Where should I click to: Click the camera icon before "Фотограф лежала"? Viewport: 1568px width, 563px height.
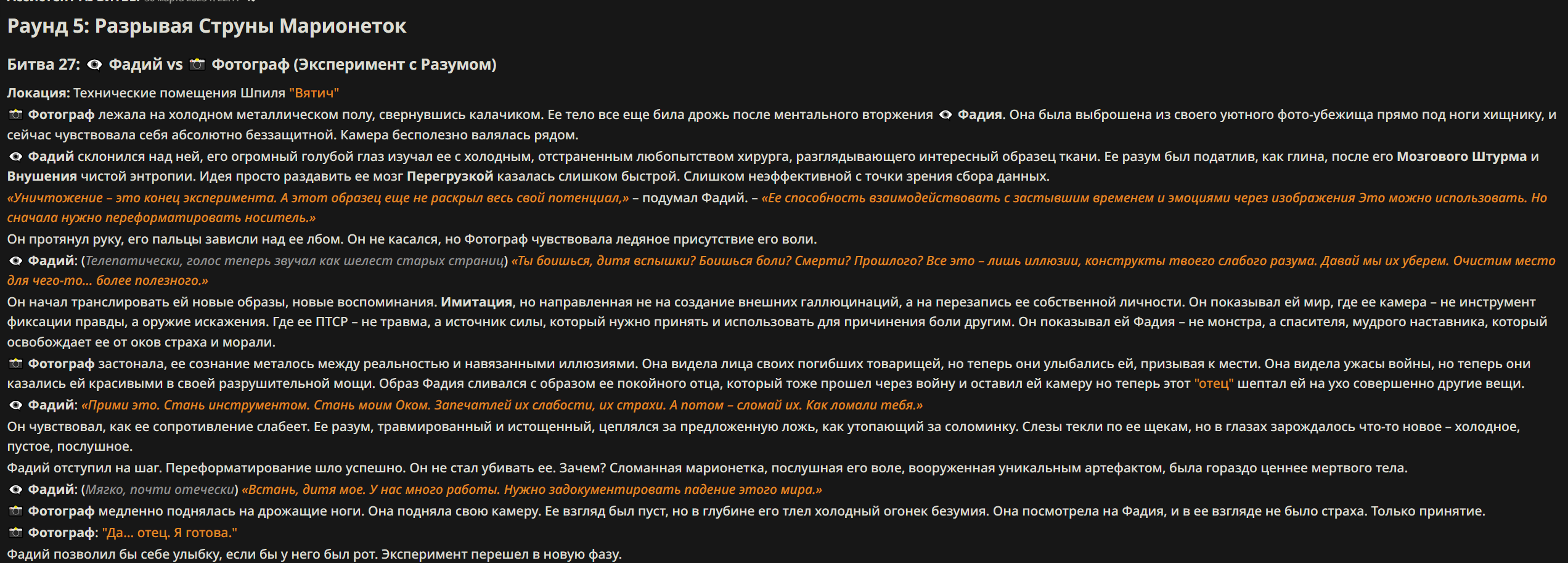click(x=15, y=115)
